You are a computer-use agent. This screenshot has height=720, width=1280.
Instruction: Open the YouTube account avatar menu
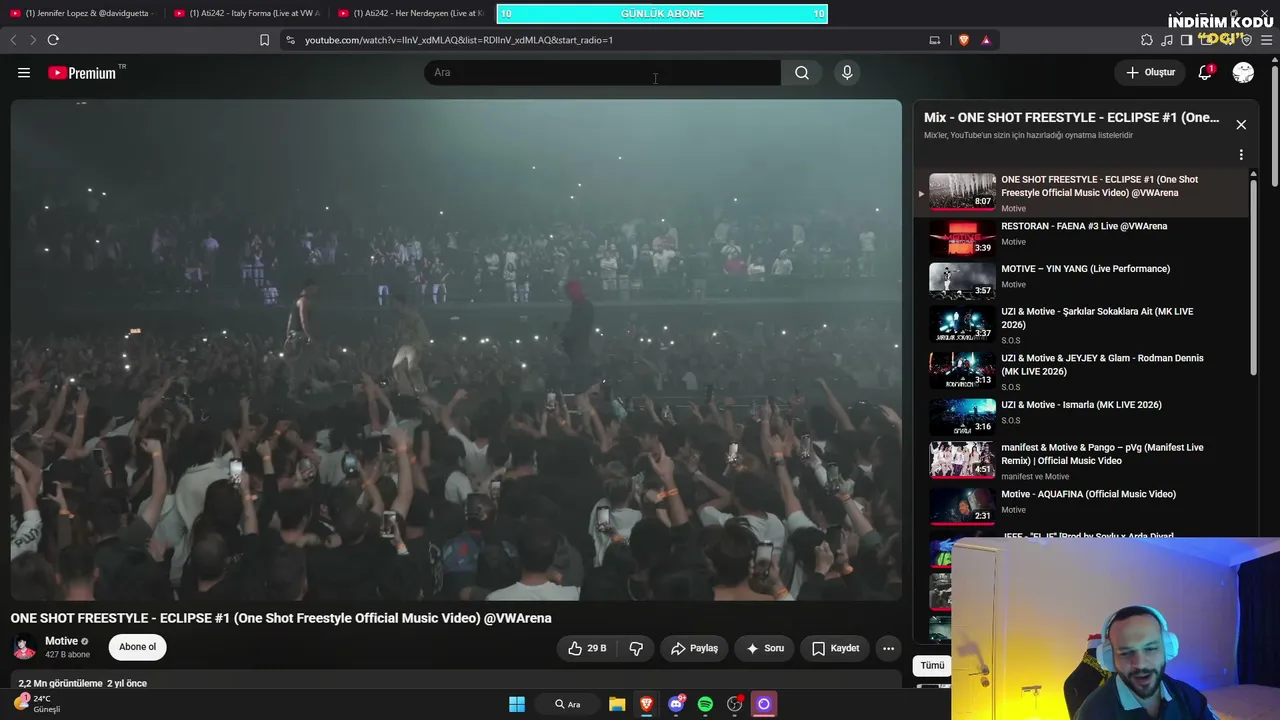1243,72
